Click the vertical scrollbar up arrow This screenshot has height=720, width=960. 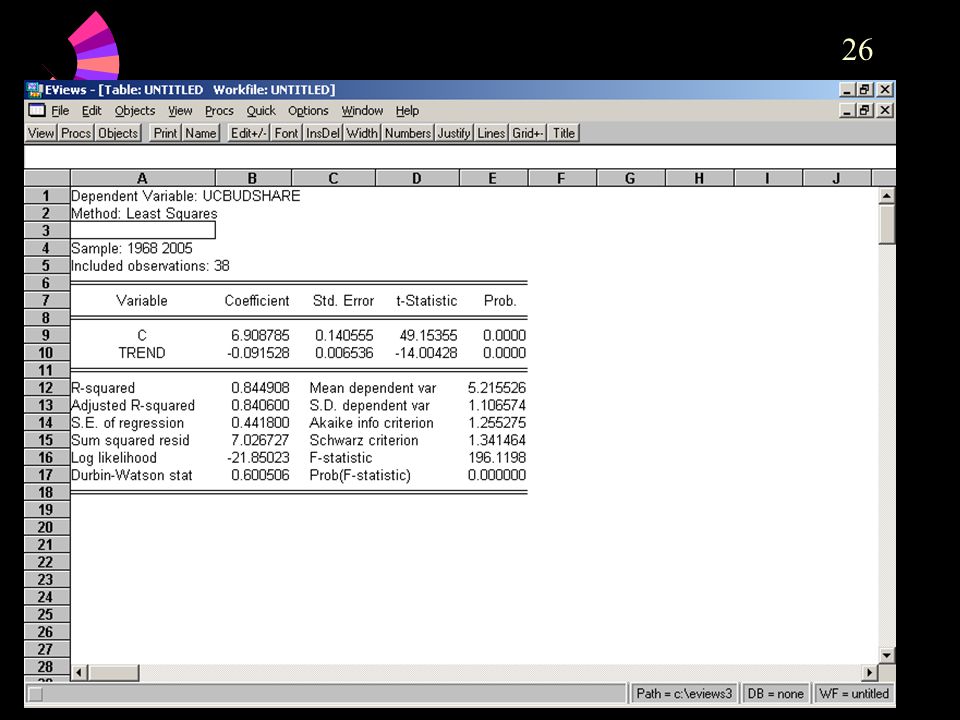coord(887,196)
